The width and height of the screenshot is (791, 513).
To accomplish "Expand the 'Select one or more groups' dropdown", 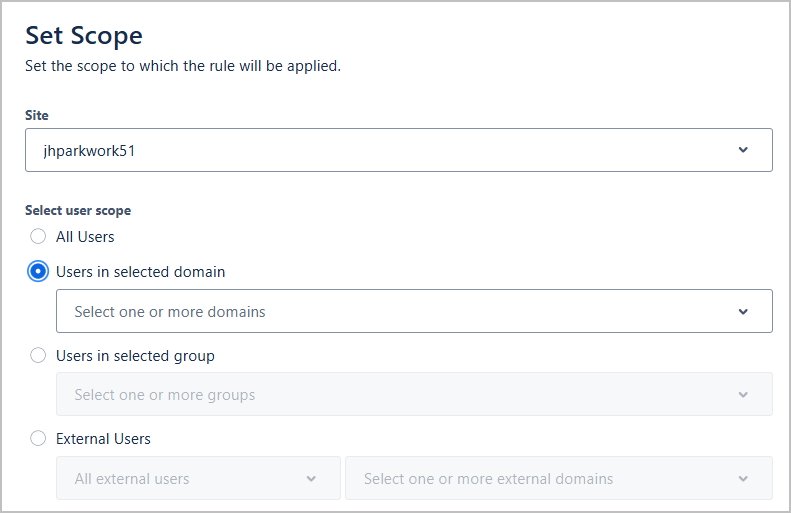I will point(414,394).
